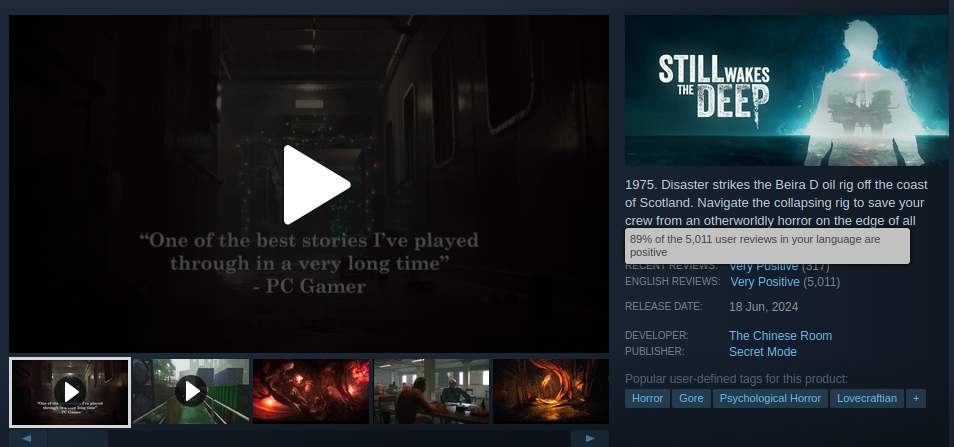Play the main trailer video
954x447 pixels.
pos(316,185)
